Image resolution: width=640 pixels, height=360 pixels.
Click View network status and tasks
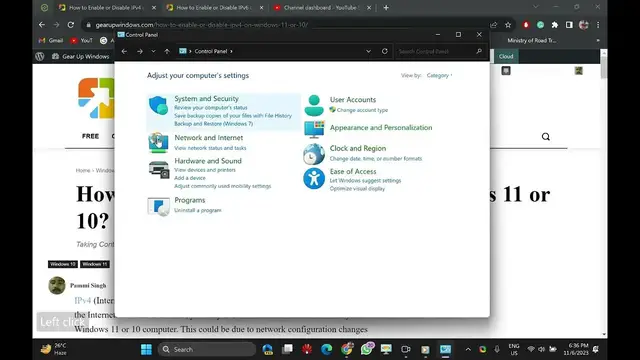point(210,148)
